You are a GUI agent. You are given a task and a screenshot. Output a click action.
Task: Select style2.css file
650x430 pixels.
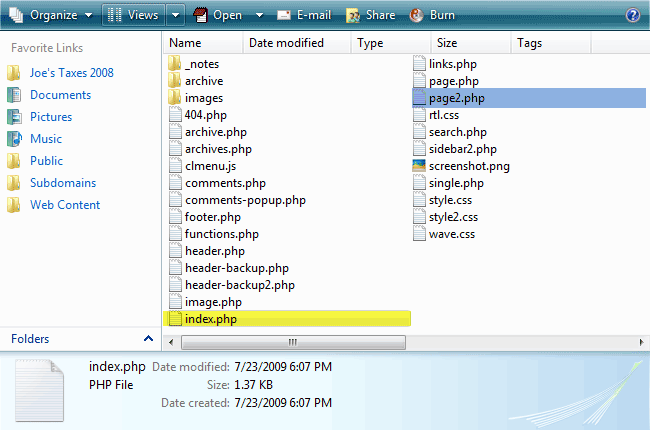pos(446,217)
